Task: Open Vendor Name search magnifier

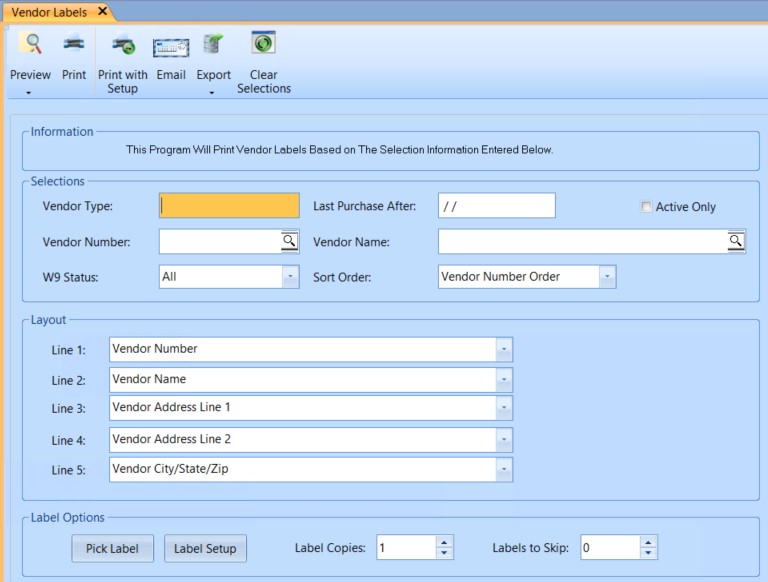Action: tap(735, 241)
